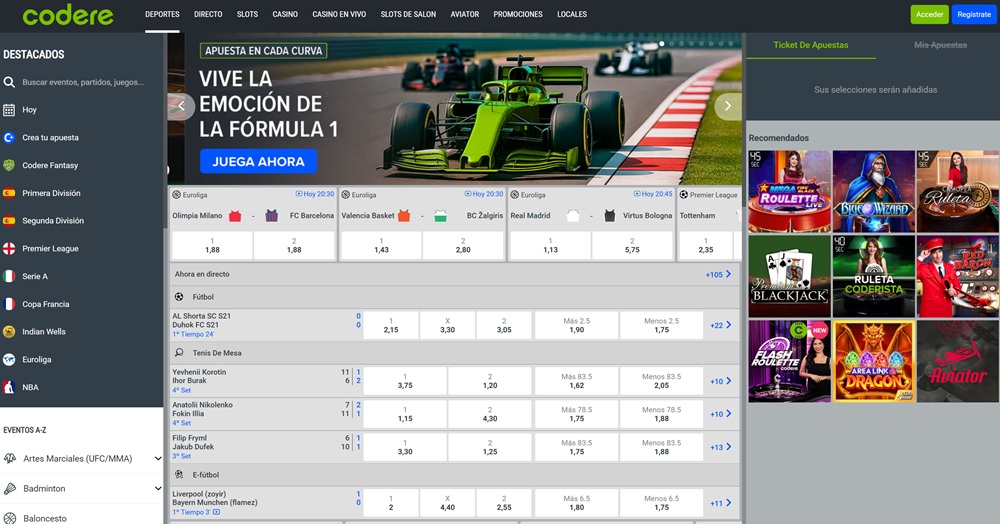Screen dimensions: 1000x524
Task: Open all +105 live events
Action: click(718, 275)
